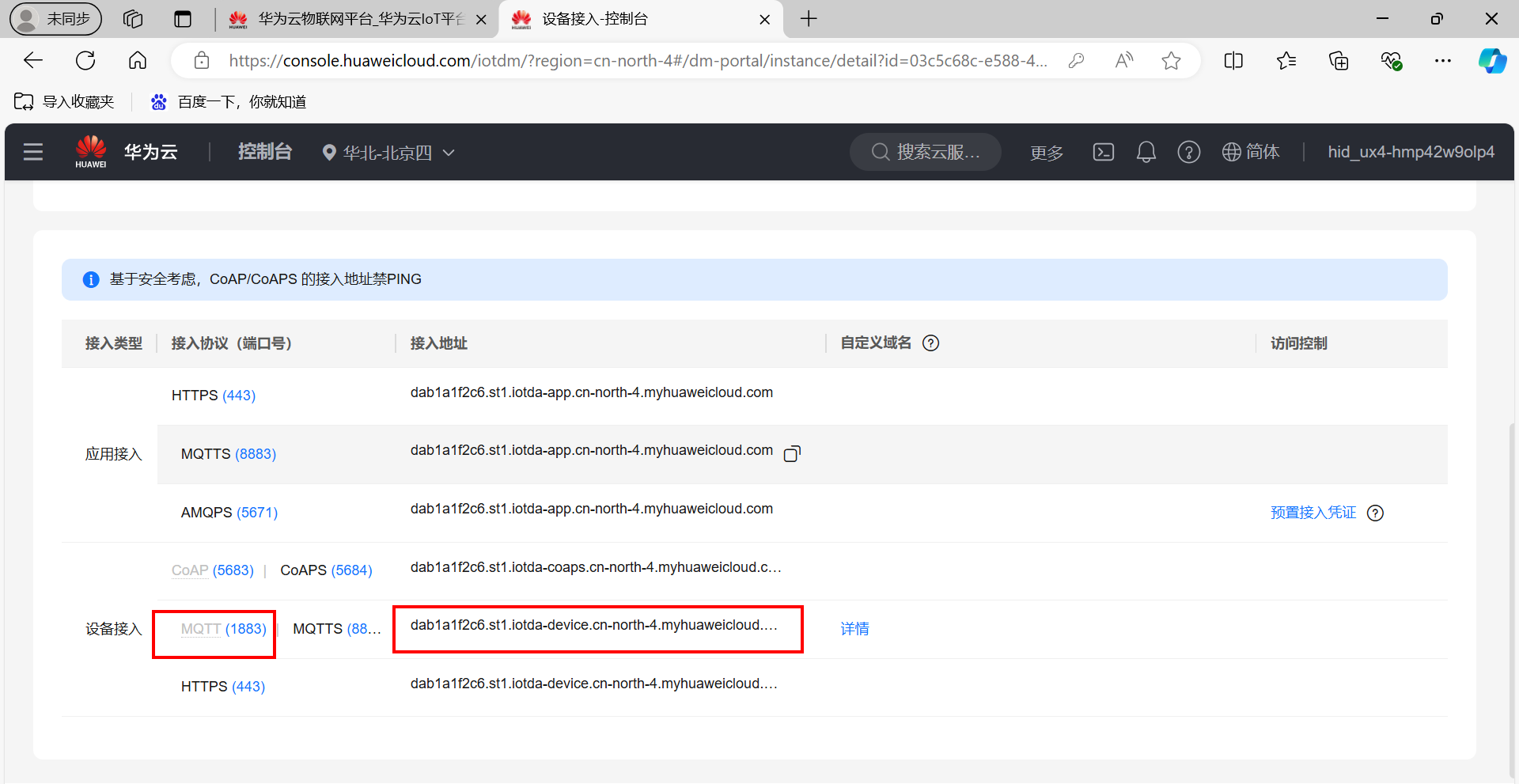Open account menu hid_ux4-hmp42w9olp4
This screenshot has width=1519, height=784.
(x=1411, y=152)
